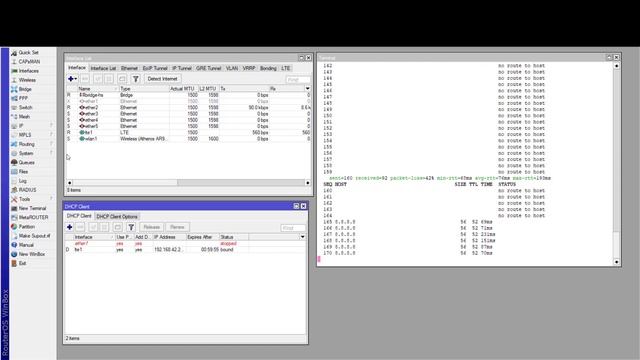Expand the System submenu in the sidebar
Image resolution: width=640 pixels, height=360 pixels.
51,153
